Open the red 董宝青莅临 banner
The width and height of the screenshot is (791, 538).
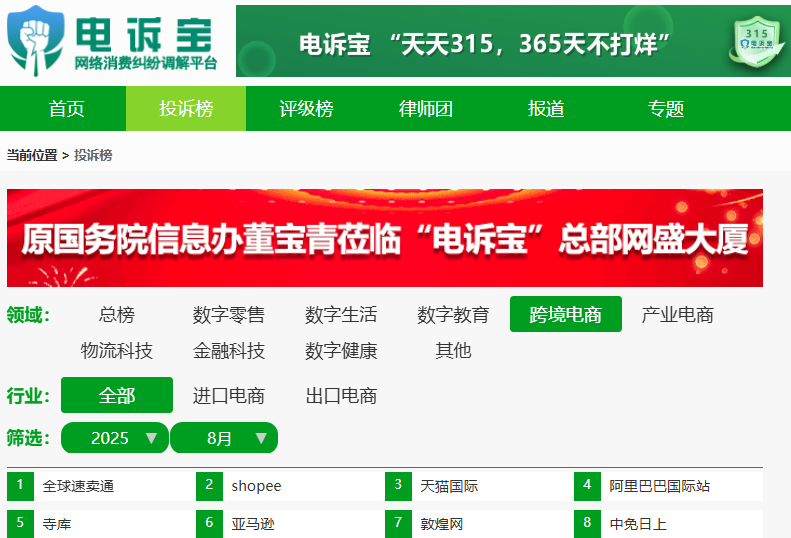384,238
